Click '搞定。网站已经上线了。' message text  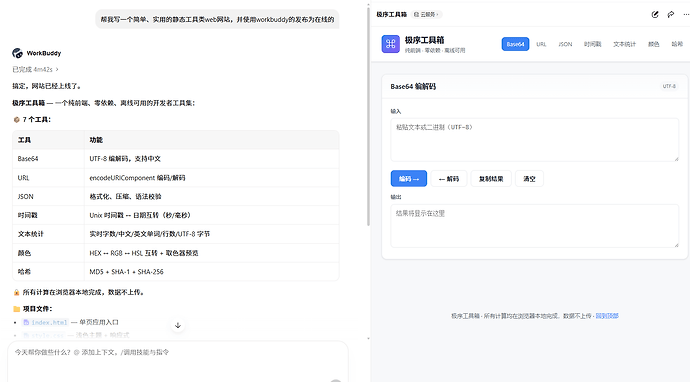point(47,86)
